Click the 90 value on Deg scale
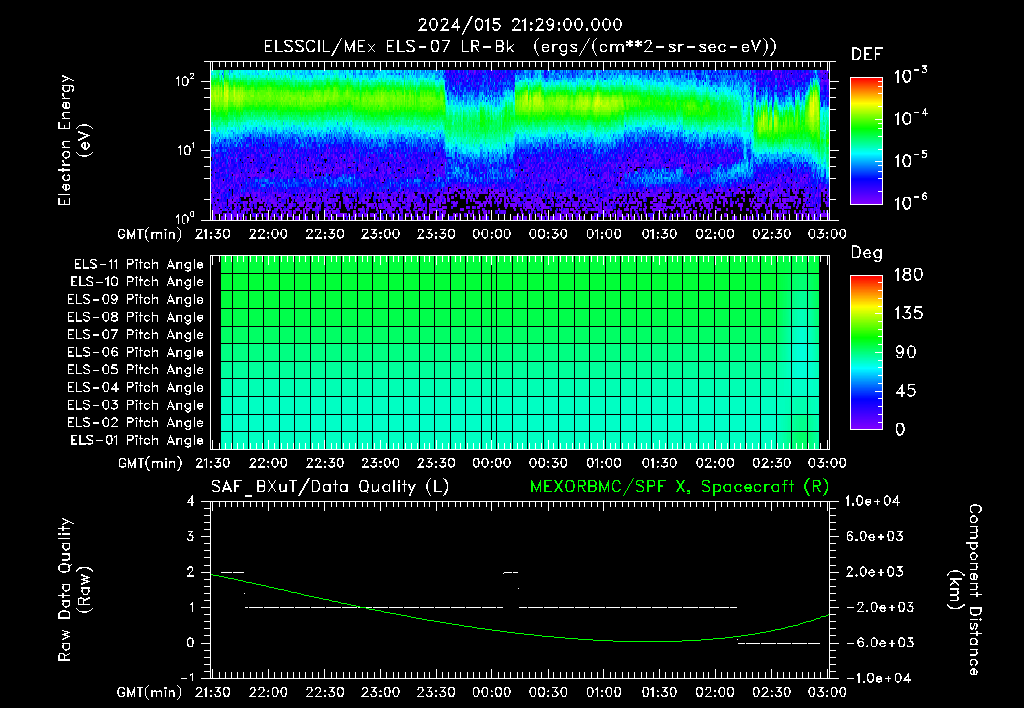This screenshot has width=1024, height=708. coord(906,352)
